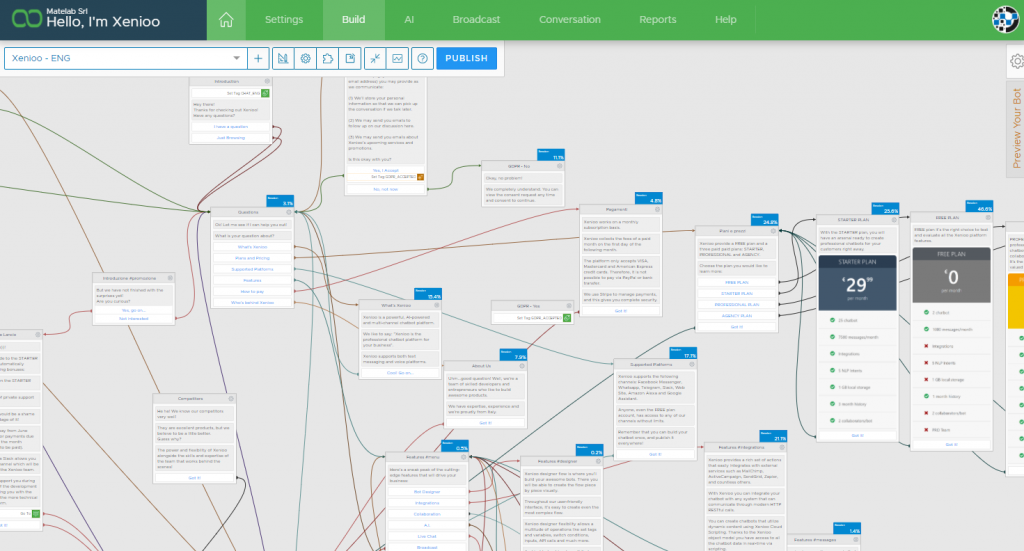
Task: Open the integrations puzzle-piece icon
Action: click(x=328, y=58)
